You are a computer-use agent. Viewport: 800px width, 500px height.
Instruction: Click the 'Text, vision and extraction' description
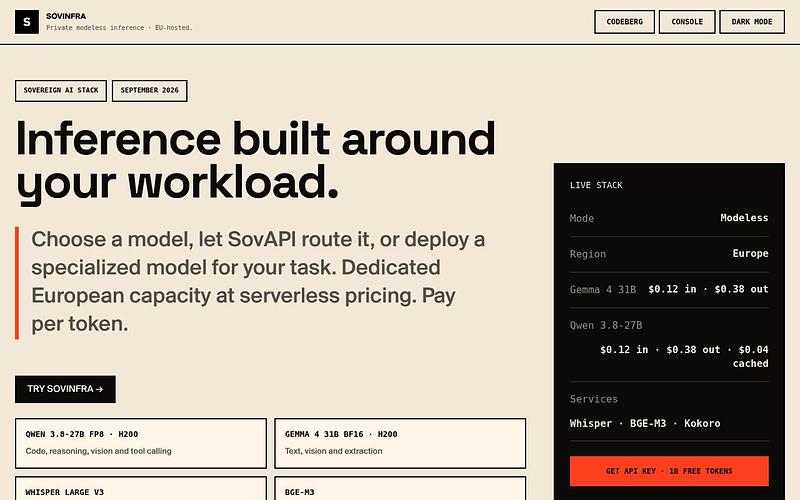pos(333,451)
